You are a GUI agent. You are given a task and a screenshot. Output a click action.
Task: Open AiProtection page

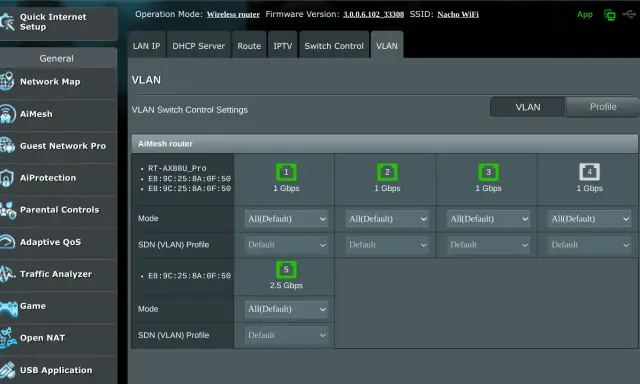pos(58,178)
